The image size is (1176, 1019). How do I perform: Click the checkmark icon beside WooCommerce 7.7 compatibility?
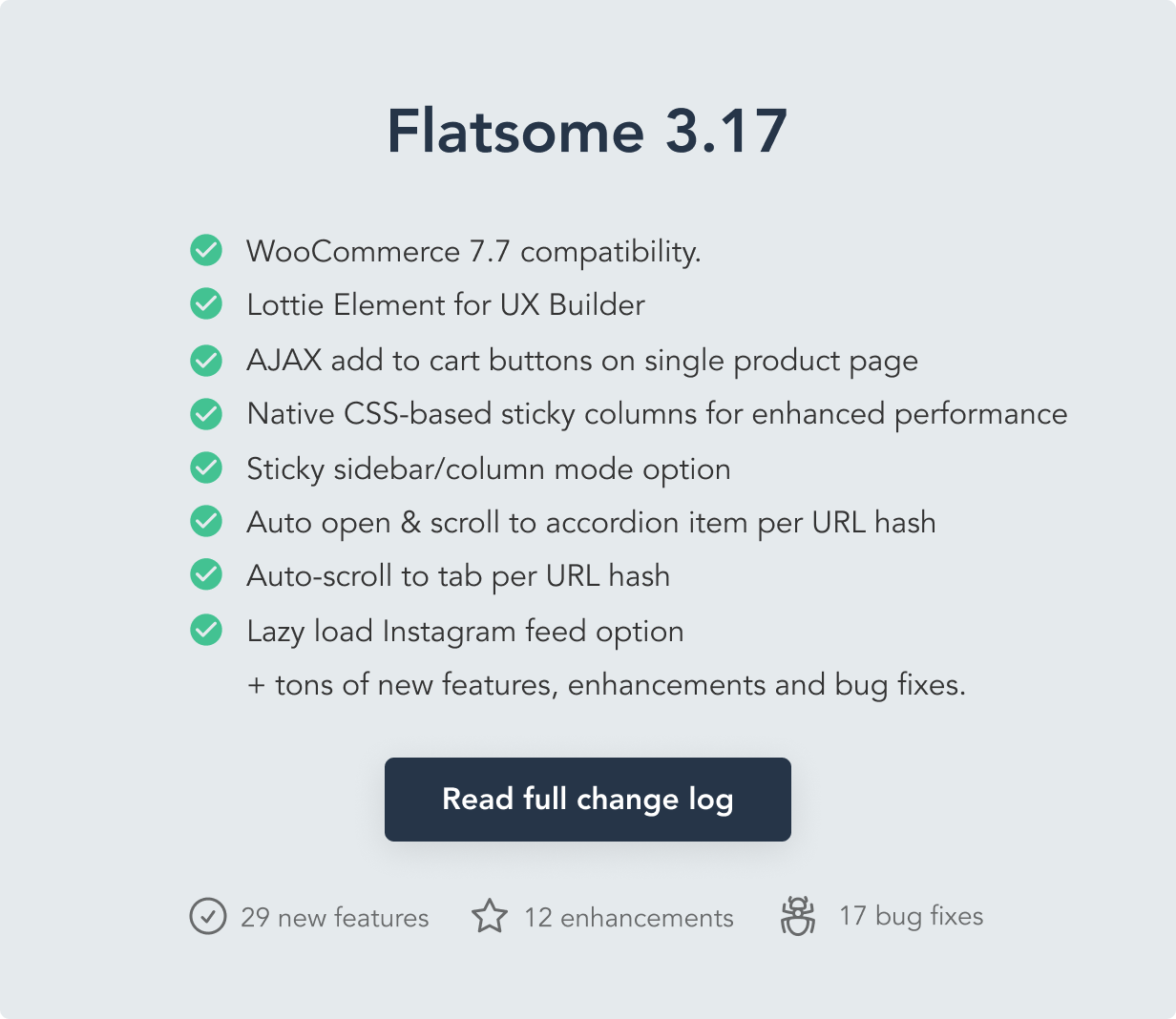pos(206,251)
